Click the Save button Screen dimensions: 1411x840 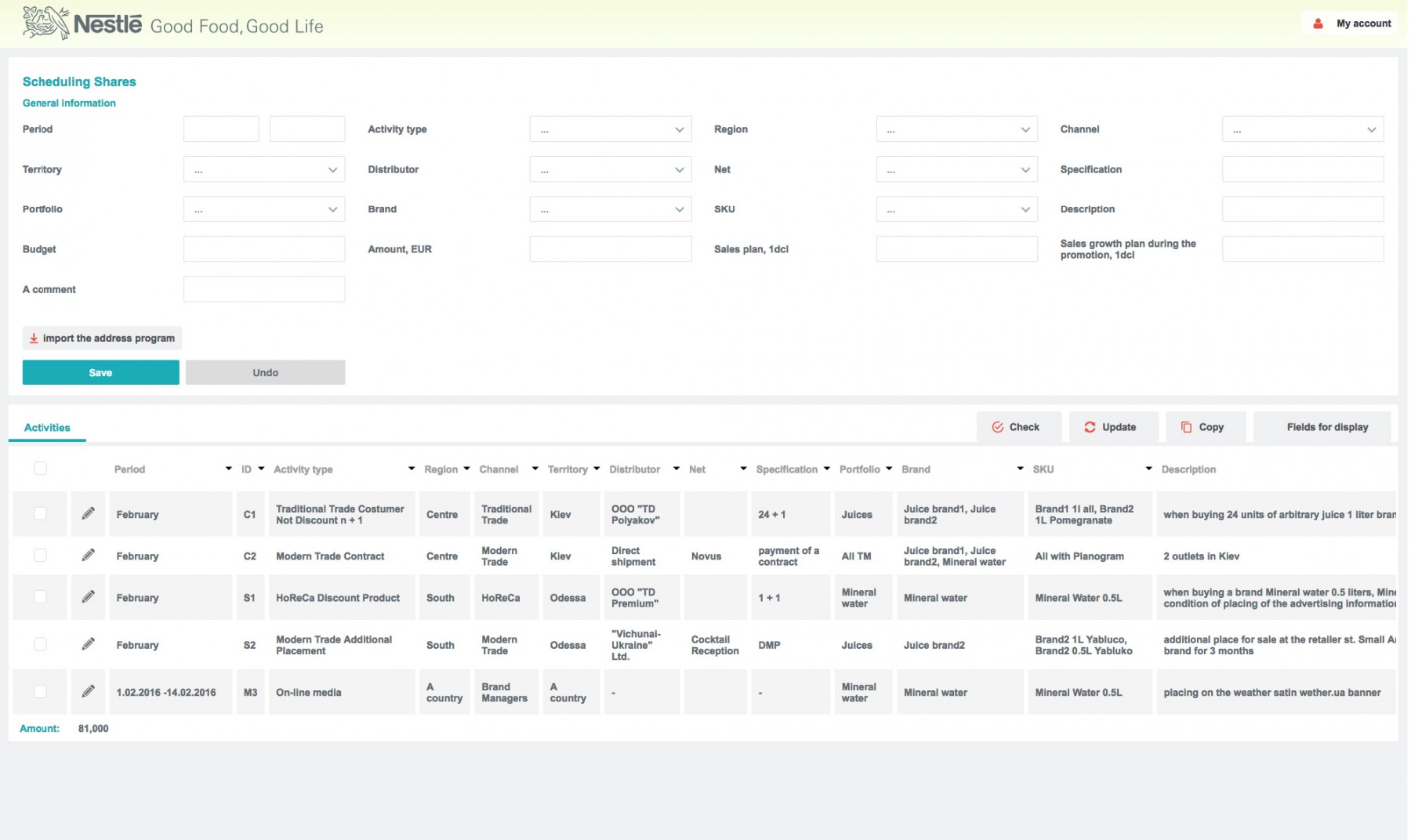(100, 372)
